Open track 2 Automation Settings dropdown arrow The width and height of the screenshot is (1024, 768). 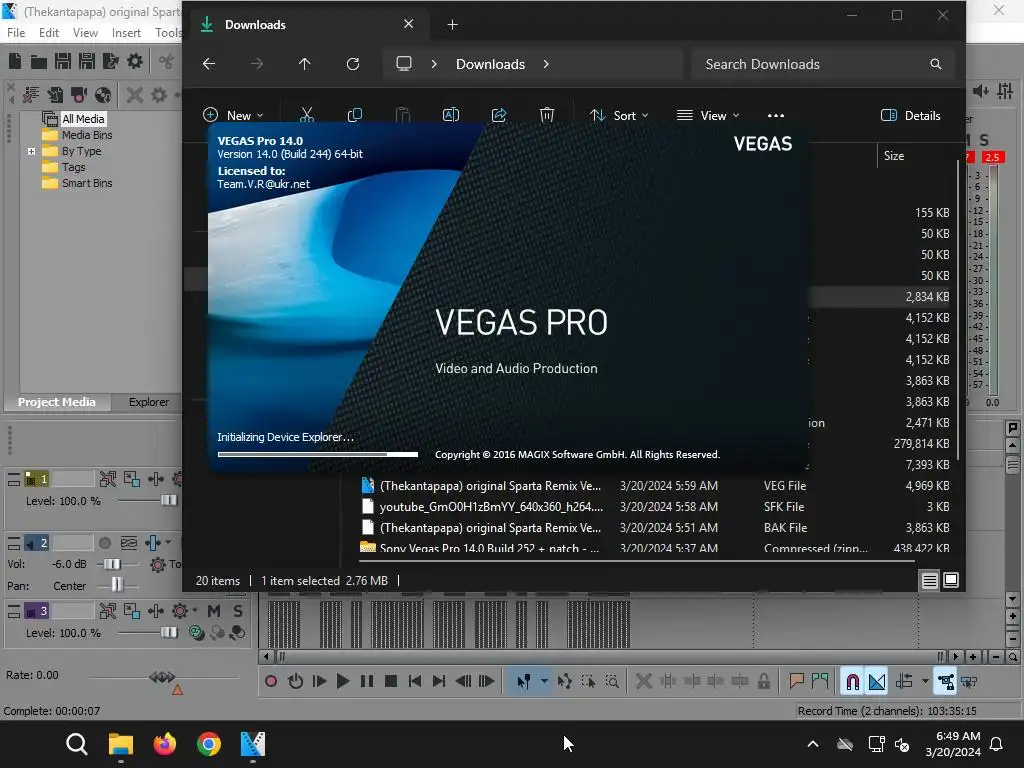click(168, 543)
